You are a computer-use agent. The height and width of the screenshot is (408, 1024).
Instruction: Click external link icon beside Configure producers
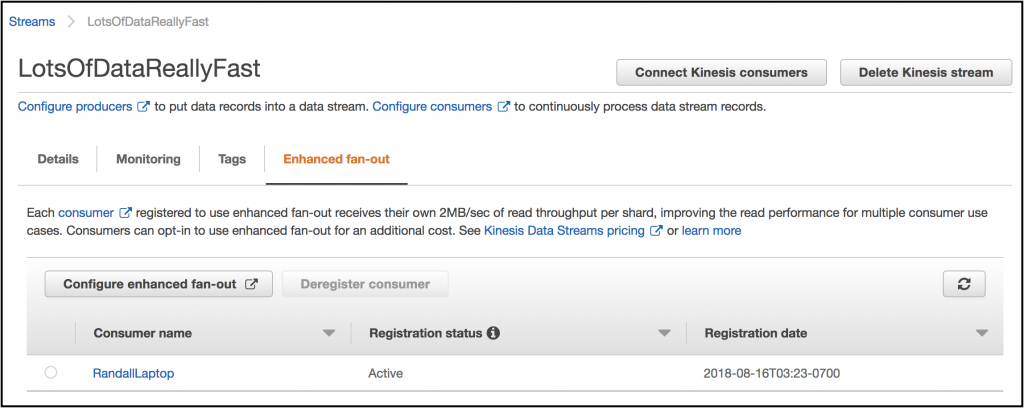click(144, 106)
